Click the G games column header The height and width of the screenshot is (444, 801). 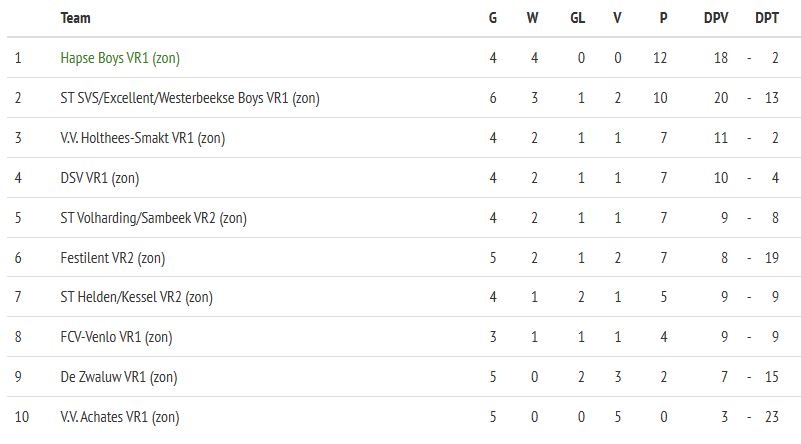(493, 18)
